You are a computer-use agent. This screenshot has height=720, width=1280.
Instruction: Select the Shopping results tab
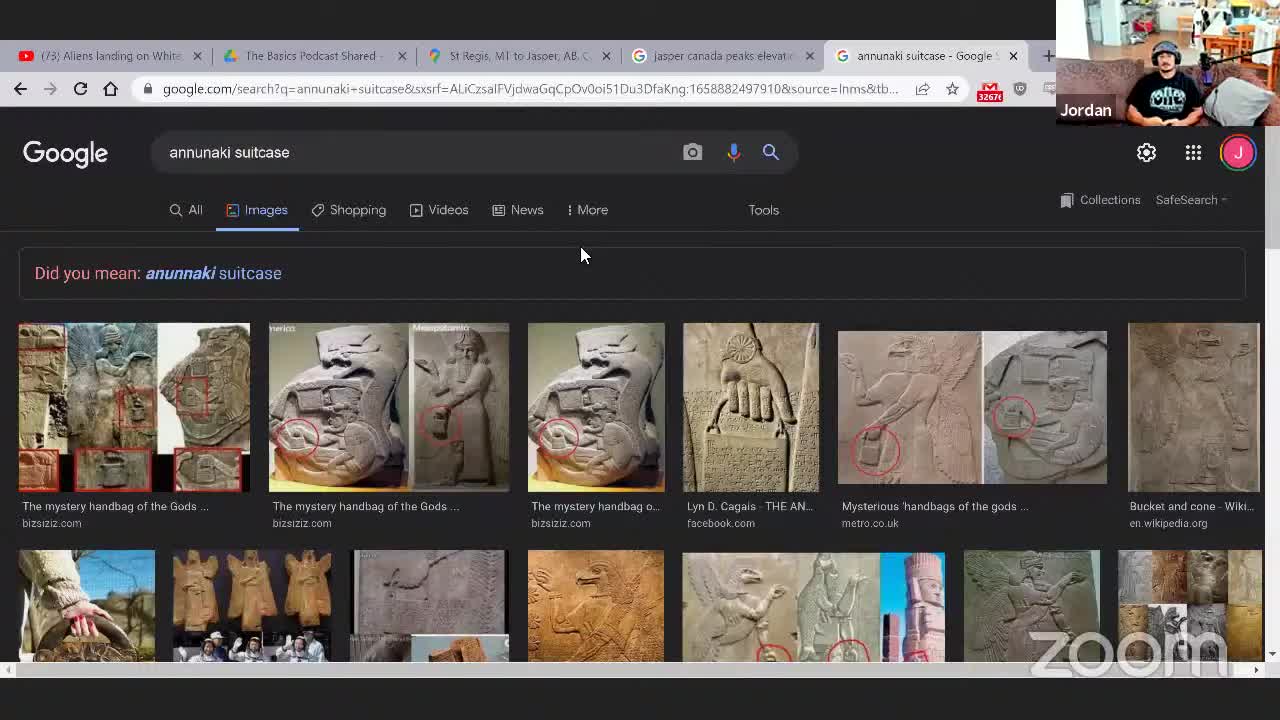pos(348,210)
